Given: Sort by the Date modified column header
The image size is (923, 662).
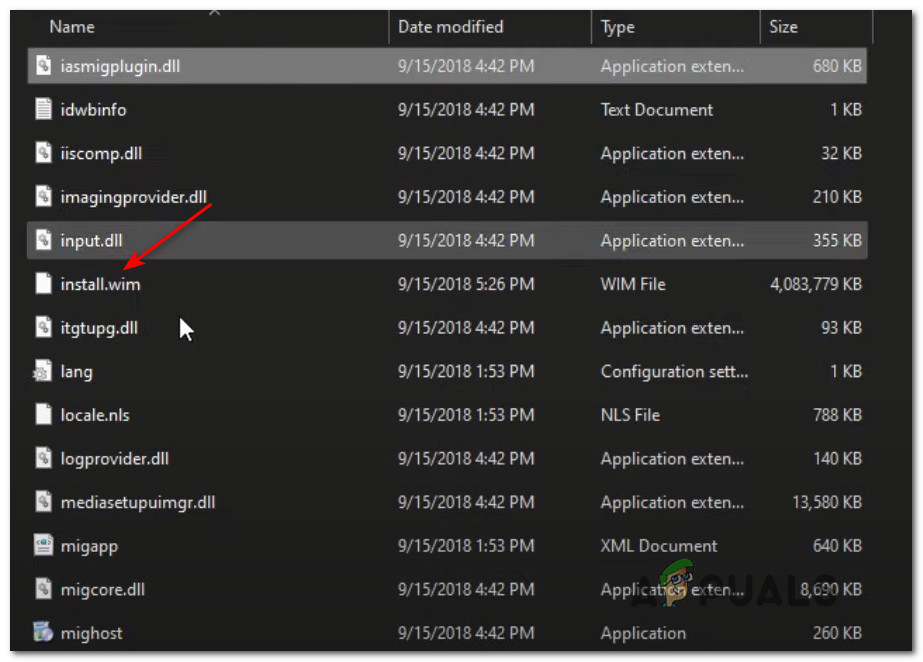Looking at the screenshot, I should click(450, 26).
